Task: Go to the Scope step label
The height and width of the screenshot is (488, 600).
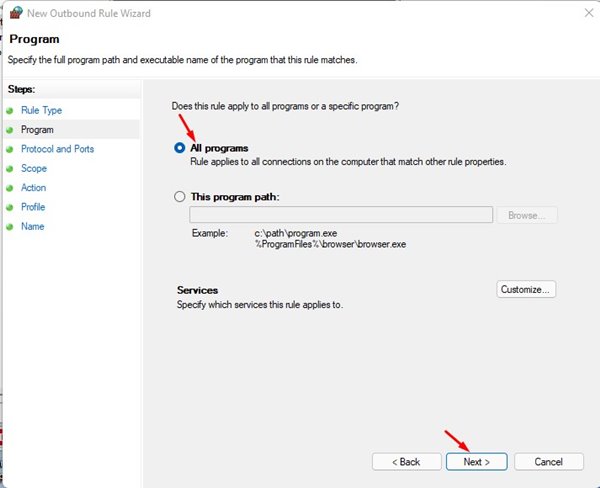Action: pyautogui.click(x=34, y=169)
